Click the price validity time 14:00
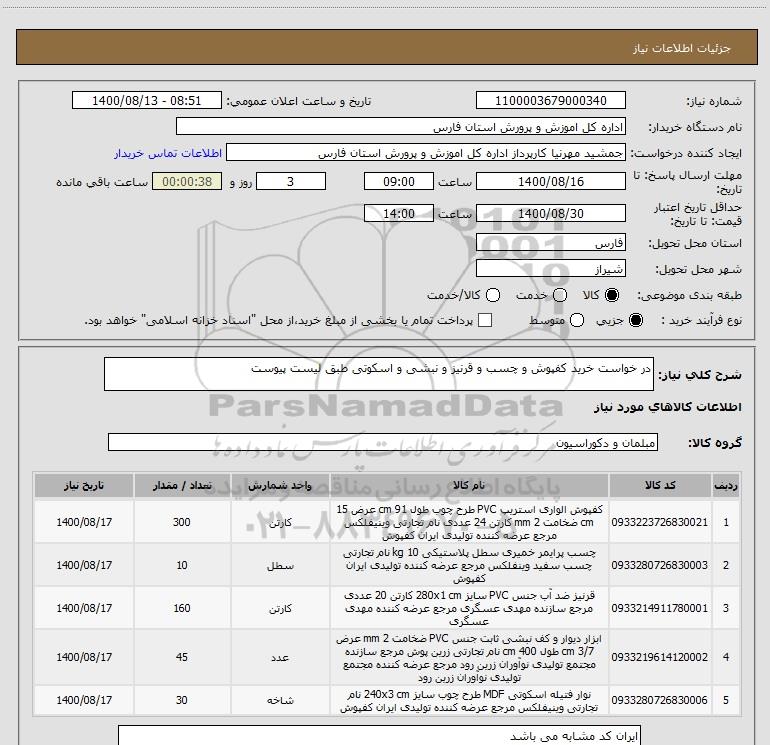This screenshot has width=770, height=745. coord(399,213)
